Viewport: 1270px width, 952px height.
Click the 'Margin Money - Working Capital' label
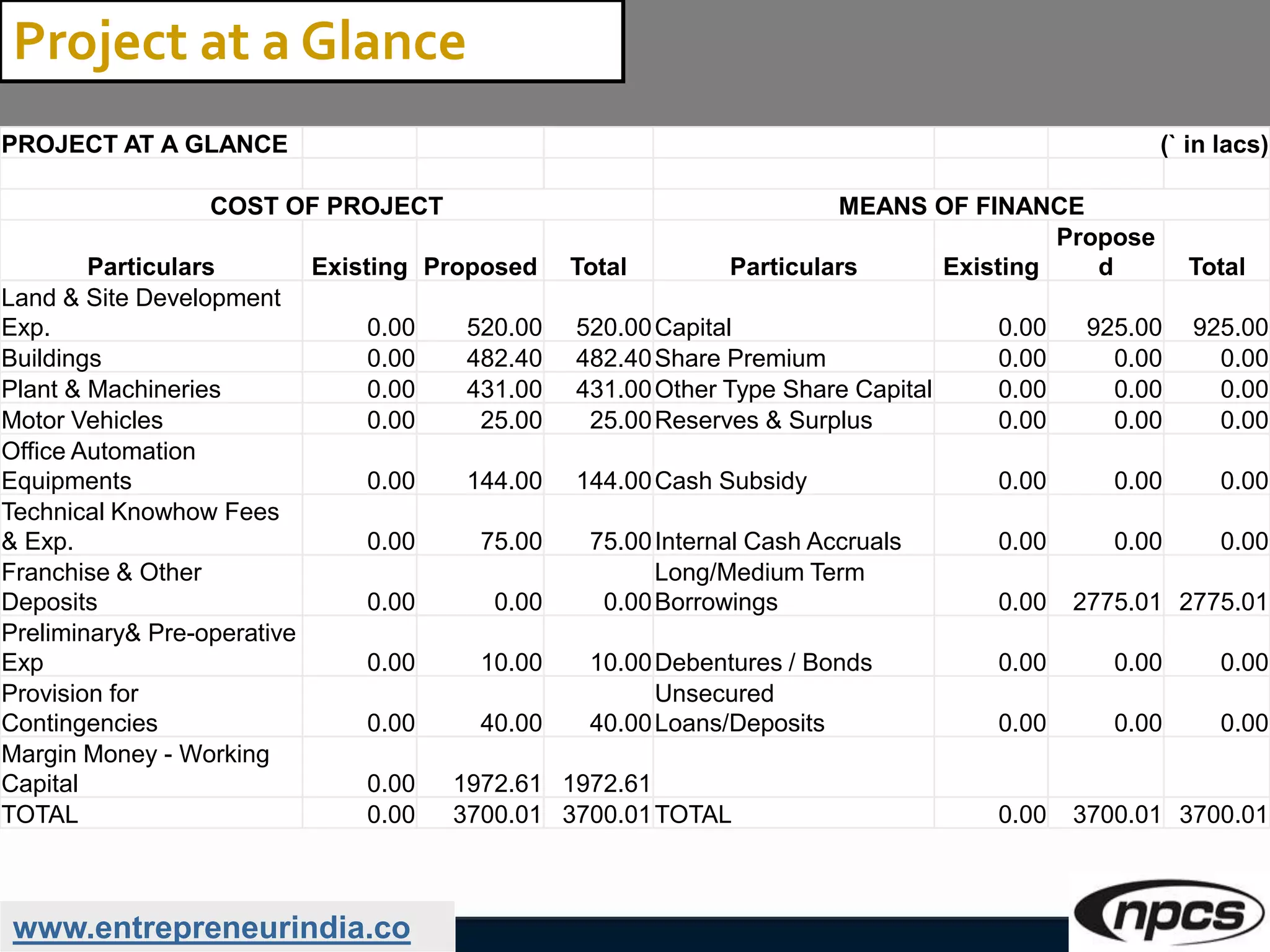135,769
